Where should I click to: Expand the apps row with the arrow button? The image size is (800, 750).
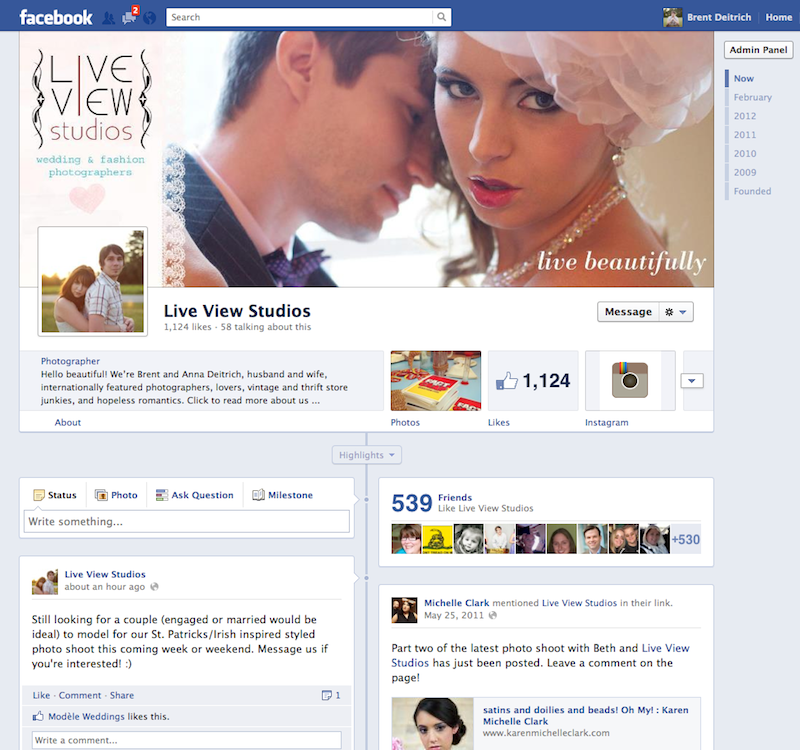[692, 381]
